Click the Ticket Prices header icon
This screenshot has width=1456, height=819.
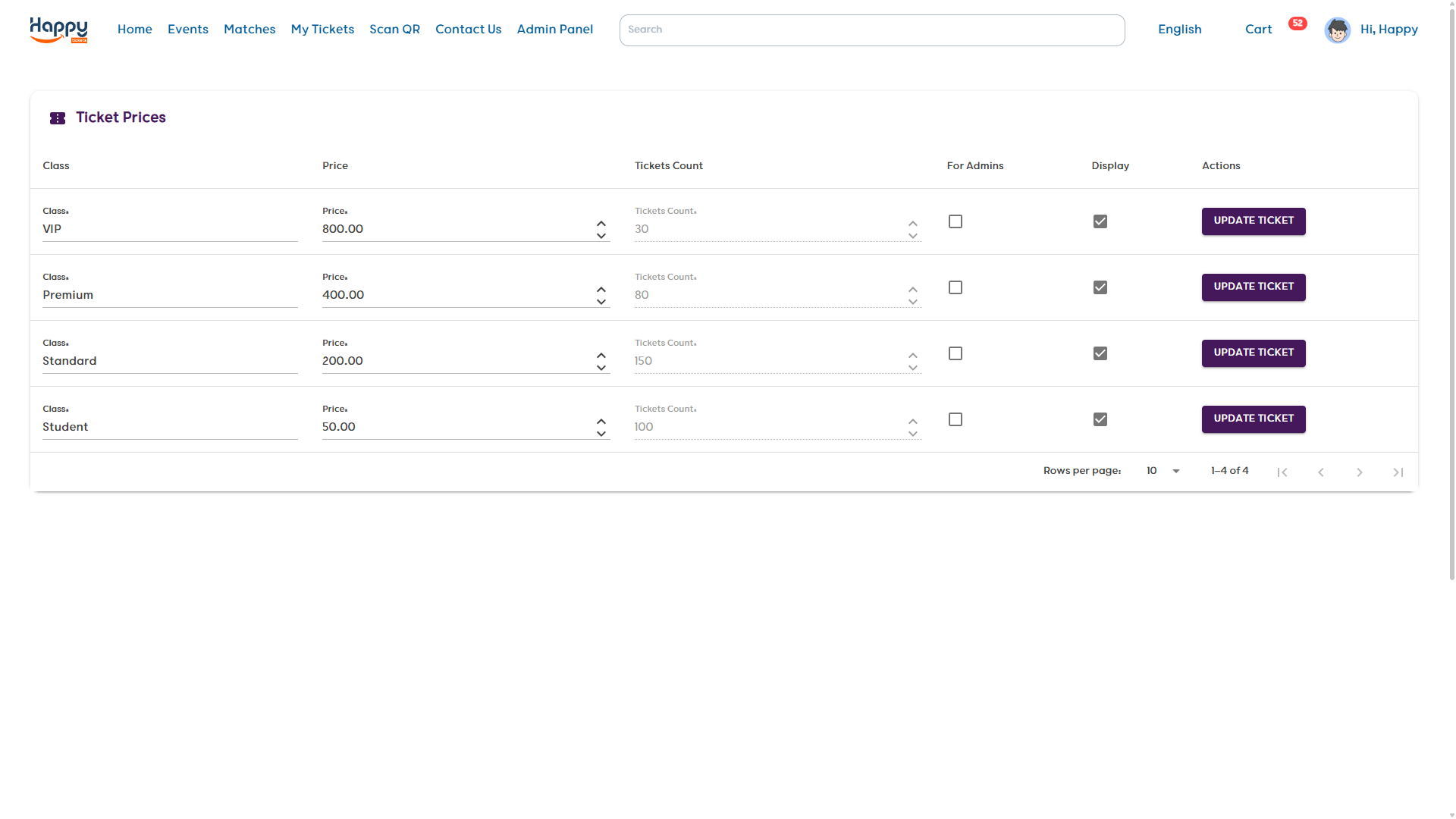(57, 118)
